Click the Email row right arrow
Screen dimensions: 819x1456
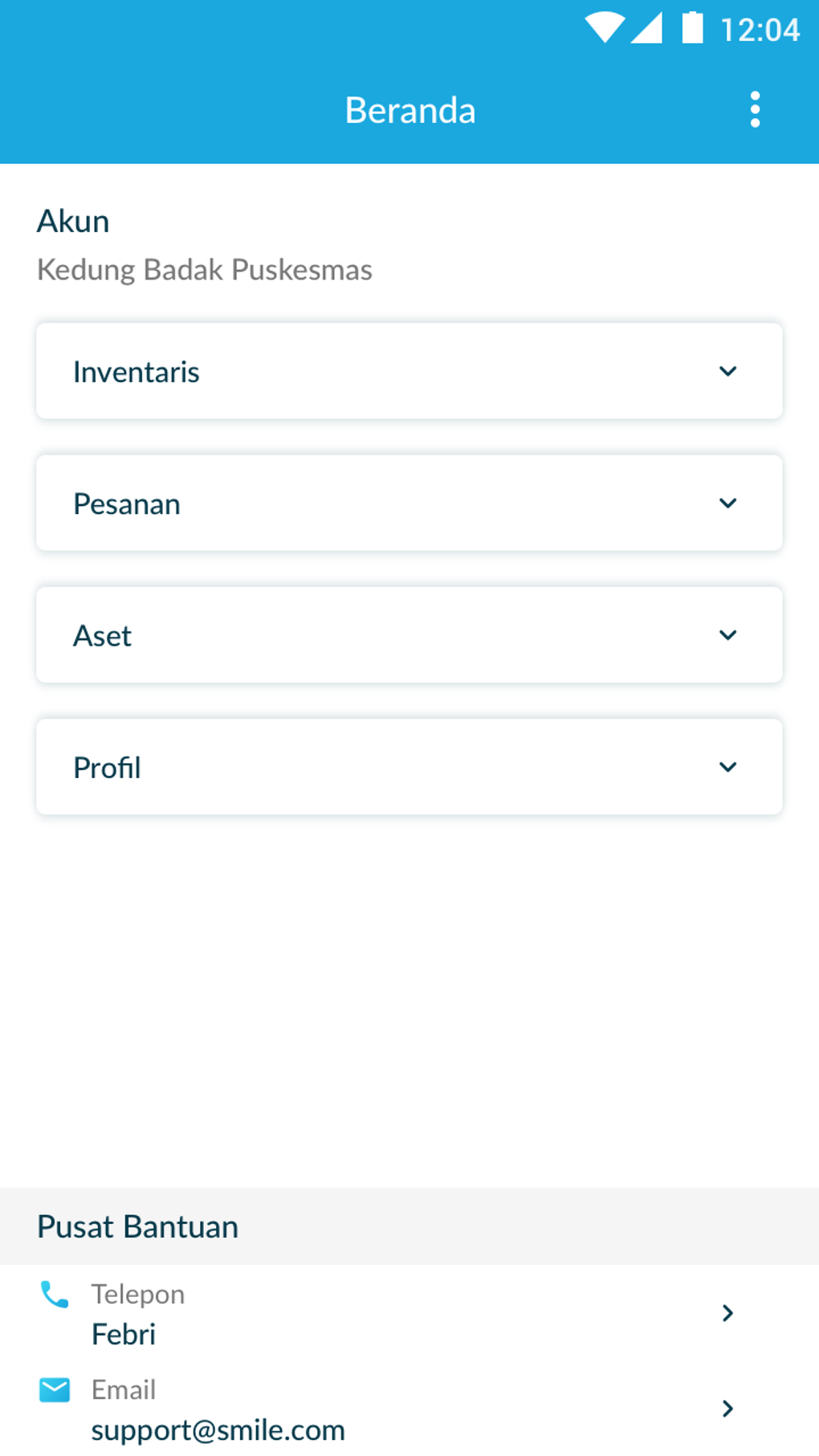(727, 1409)
